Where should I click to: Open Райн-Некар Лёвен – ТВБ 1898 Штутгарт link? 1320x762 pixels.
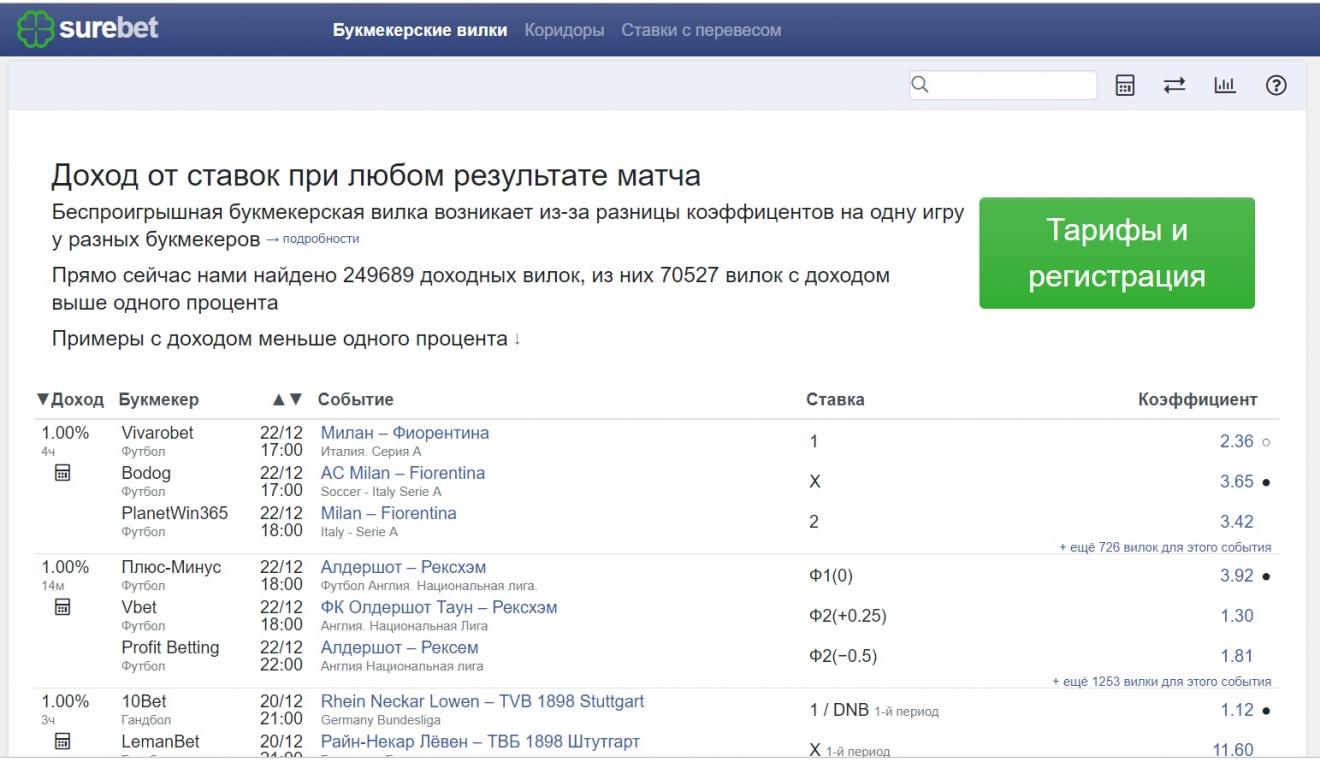pos(480,741)
